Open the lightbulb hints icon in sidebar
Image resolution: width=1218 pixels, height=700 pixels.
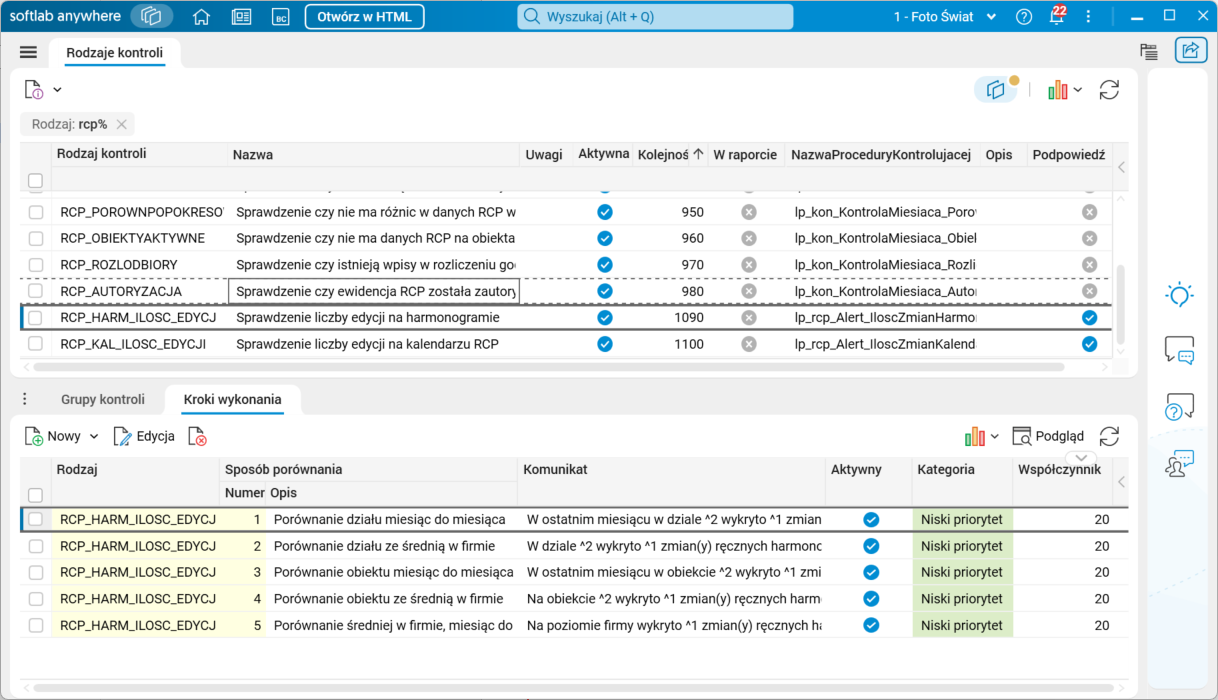click(x=1179, y=295)
